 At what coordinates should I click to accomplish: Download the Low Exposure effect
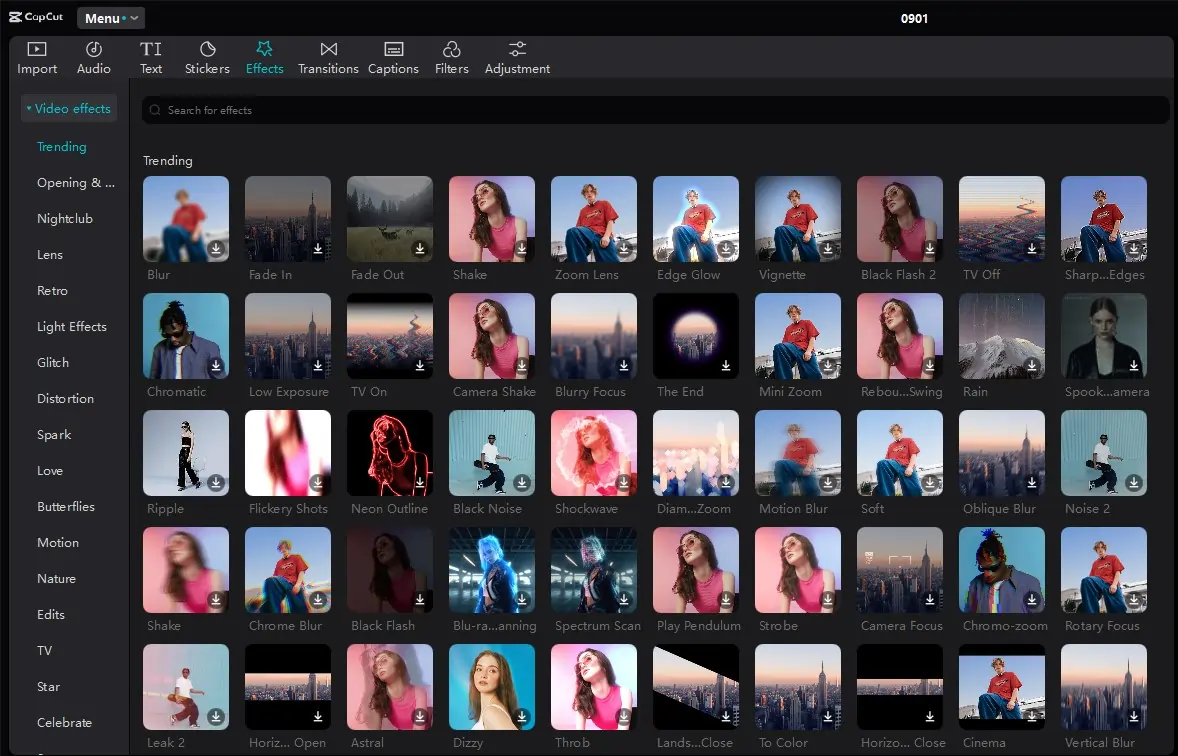click(318, 366)
